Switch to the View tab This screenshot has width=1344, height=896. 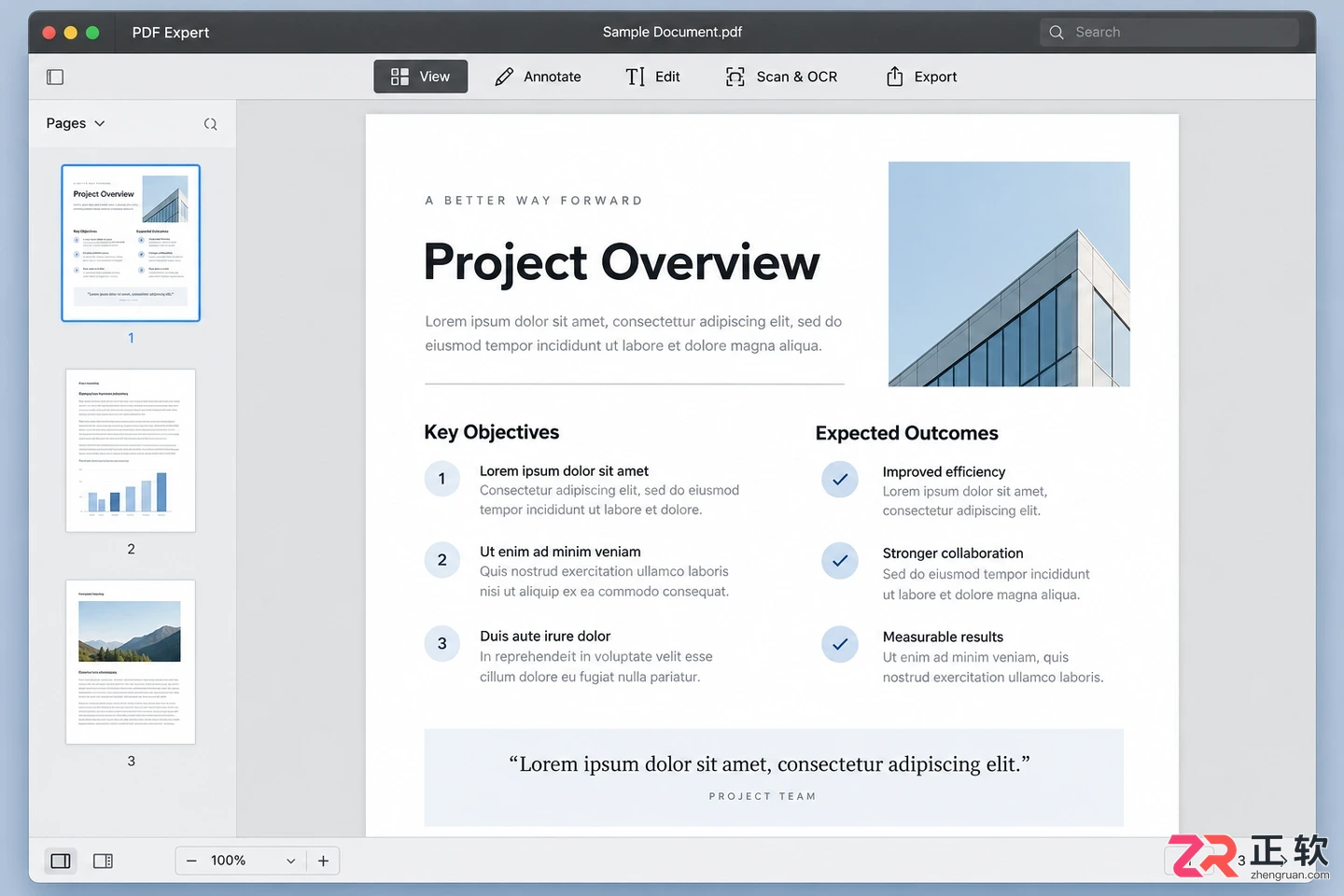coord(421,77)
